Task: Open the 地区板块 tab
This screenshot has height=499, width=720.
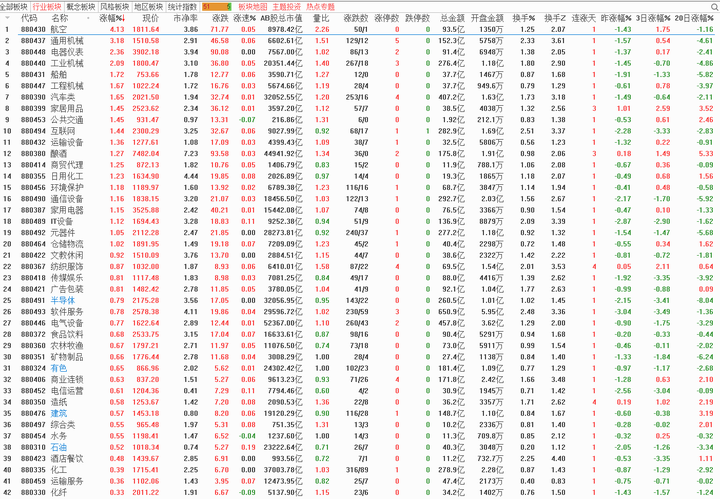Action: click(148, 7)
